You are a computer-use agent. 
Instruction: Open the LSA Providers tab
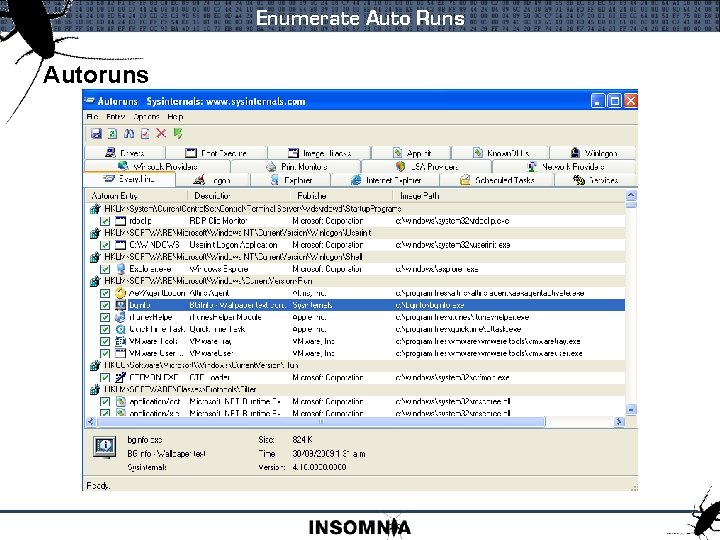coord(427,166)
